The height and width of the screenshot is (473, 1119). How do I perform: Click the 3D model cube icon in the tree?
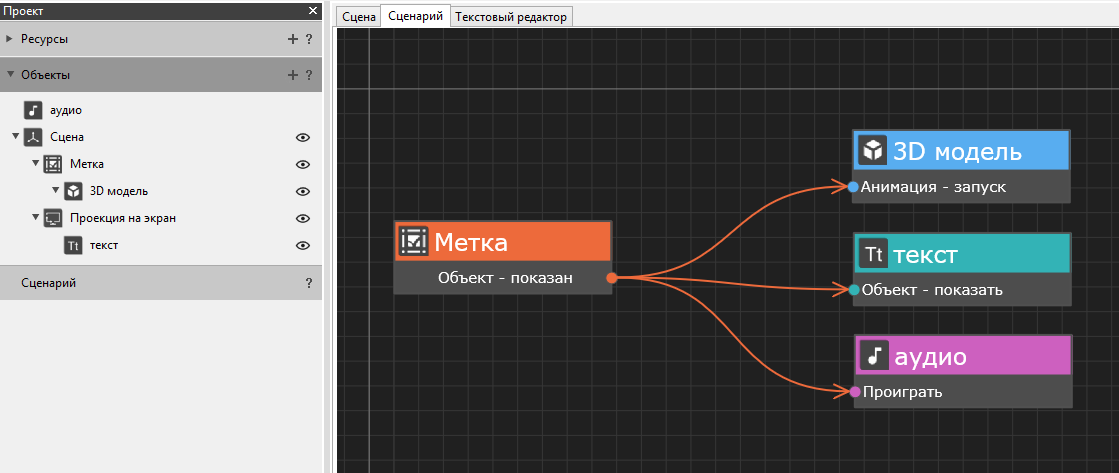[73, 191]
